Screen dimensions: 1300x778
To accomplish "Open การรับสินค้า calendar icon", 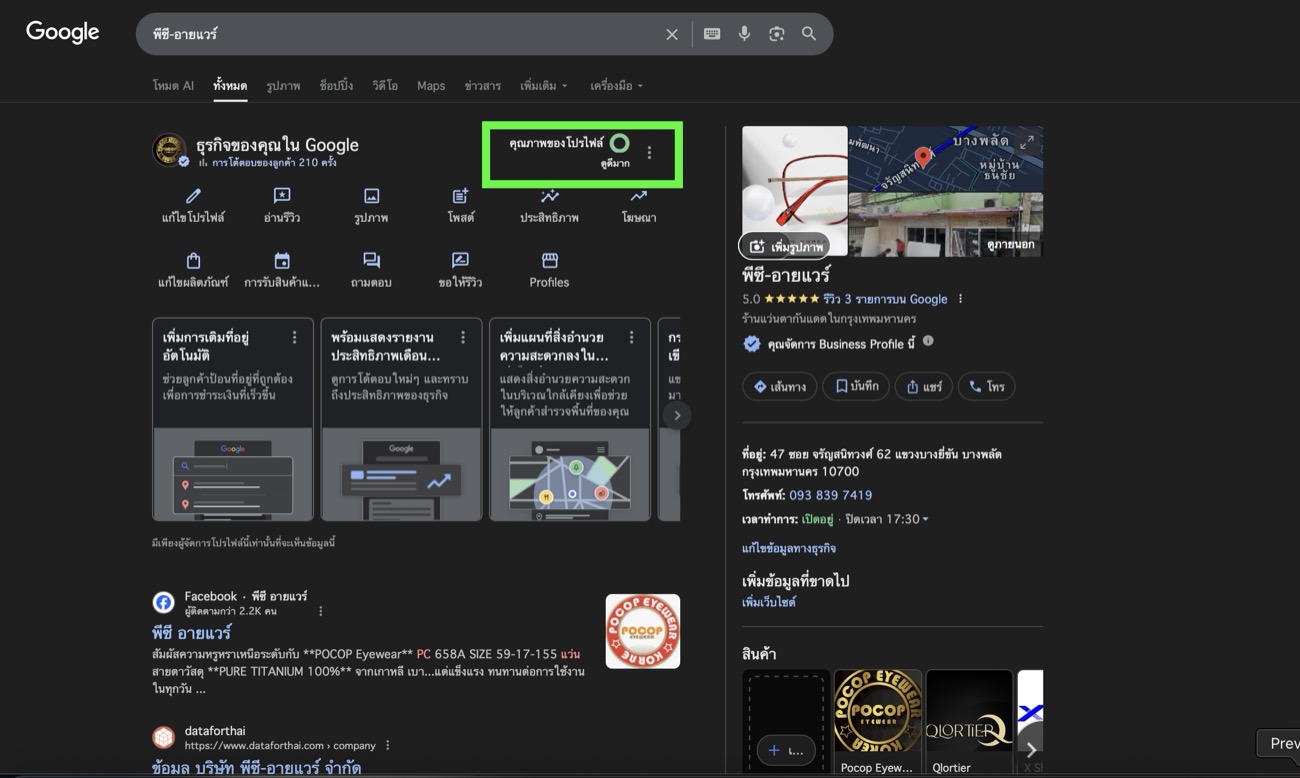I will [282, 261].
